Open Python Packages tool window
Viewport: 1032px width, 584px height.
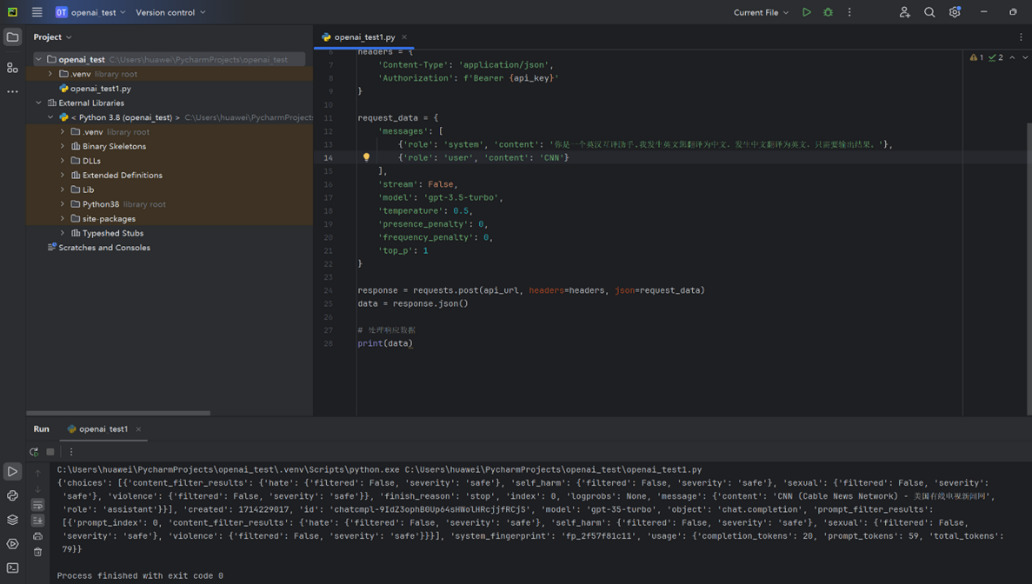13,495
